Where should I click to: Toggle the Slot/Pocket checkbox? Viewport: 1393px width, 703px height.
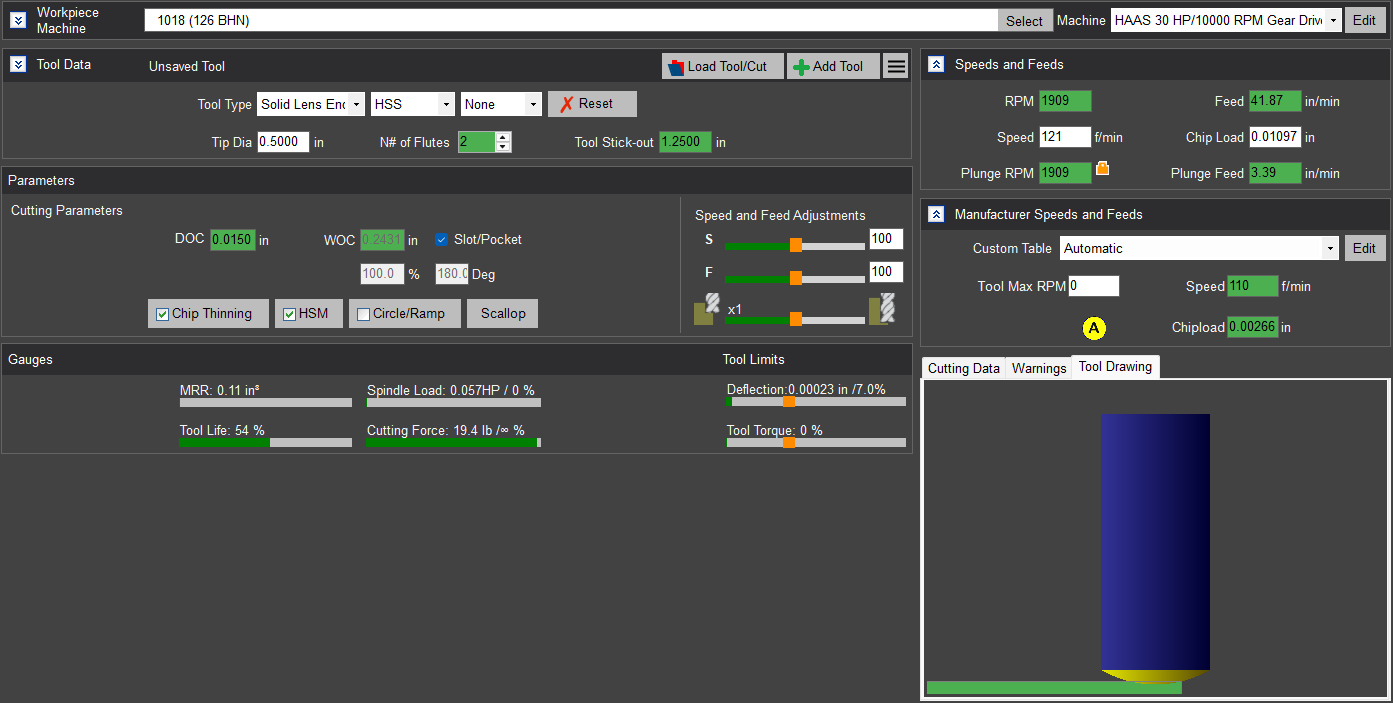click(441, 240)
